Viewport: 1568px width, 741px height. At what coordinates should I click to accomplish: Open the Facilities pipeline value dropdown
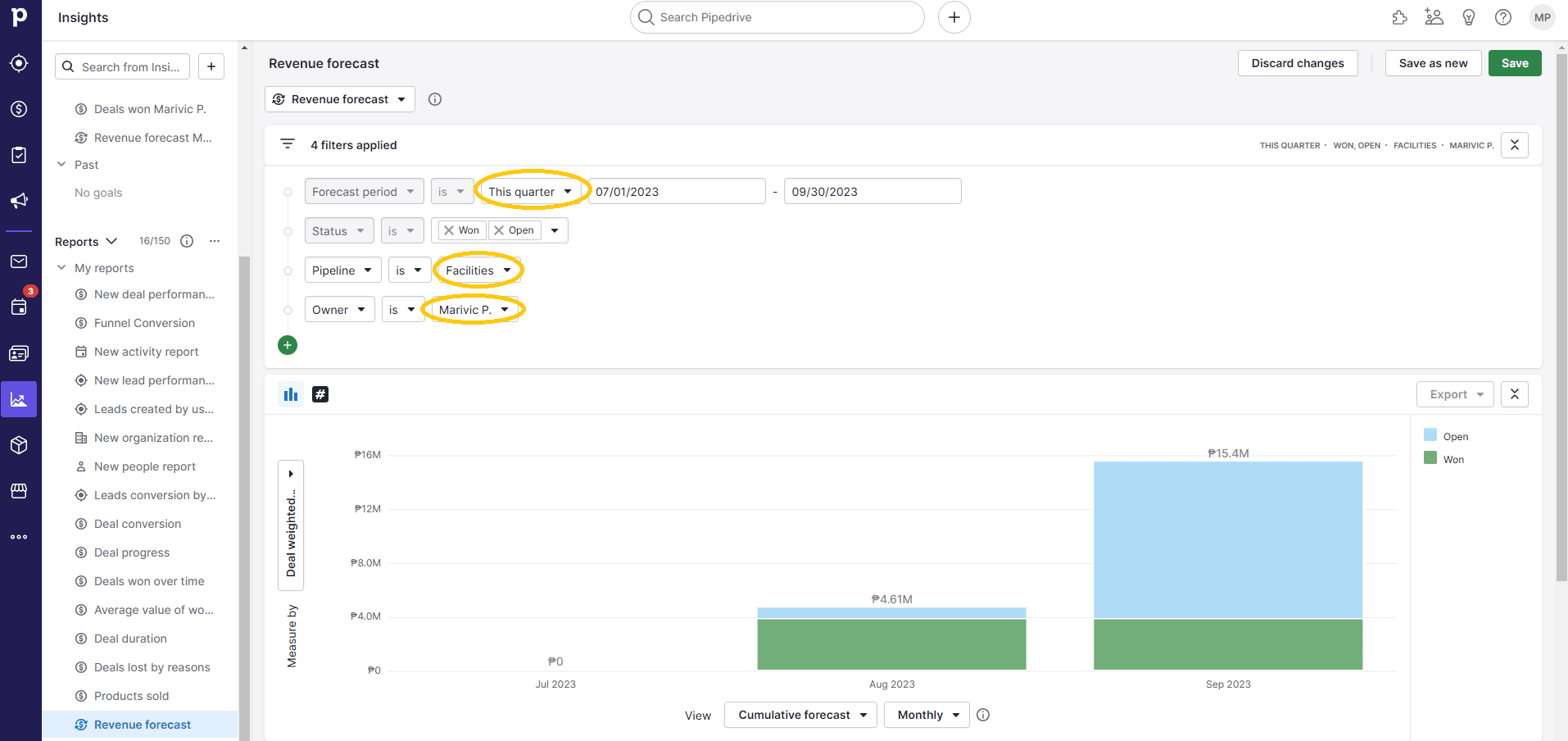[x=478, y=270]
